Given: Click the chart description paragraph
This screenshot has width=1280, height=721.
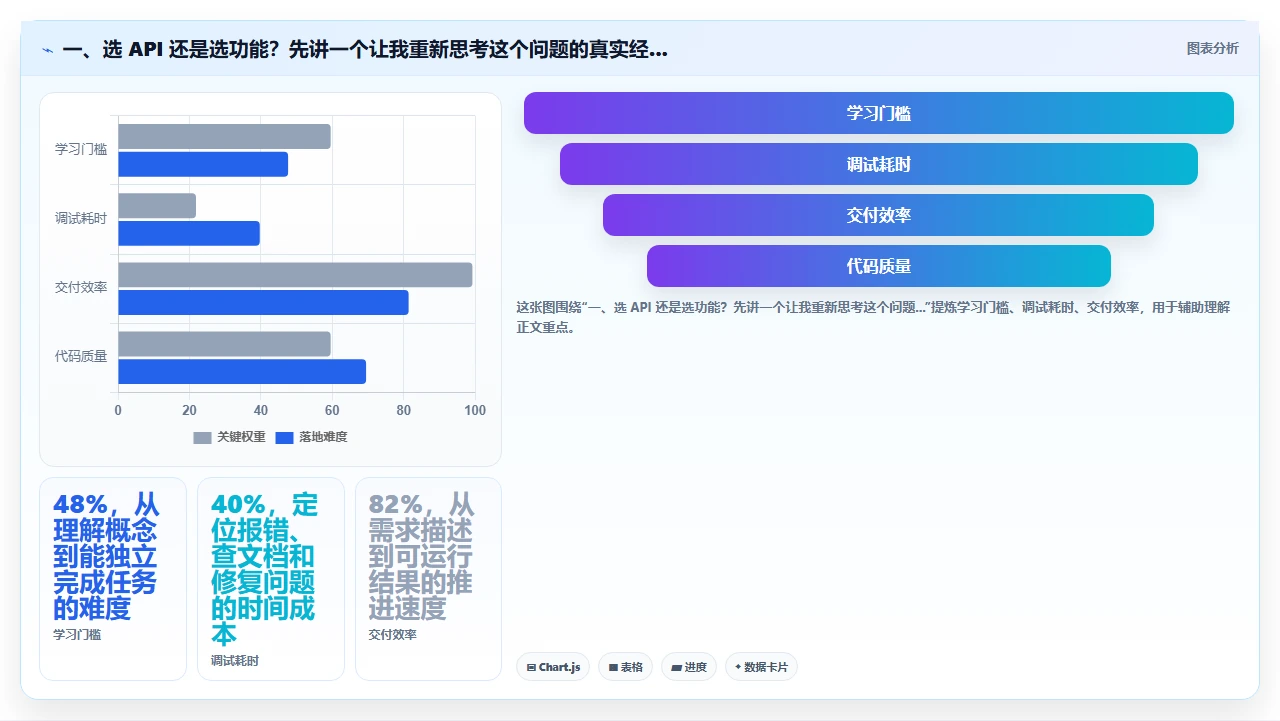Looking at the screenshot, I should (x=873, y=317).
